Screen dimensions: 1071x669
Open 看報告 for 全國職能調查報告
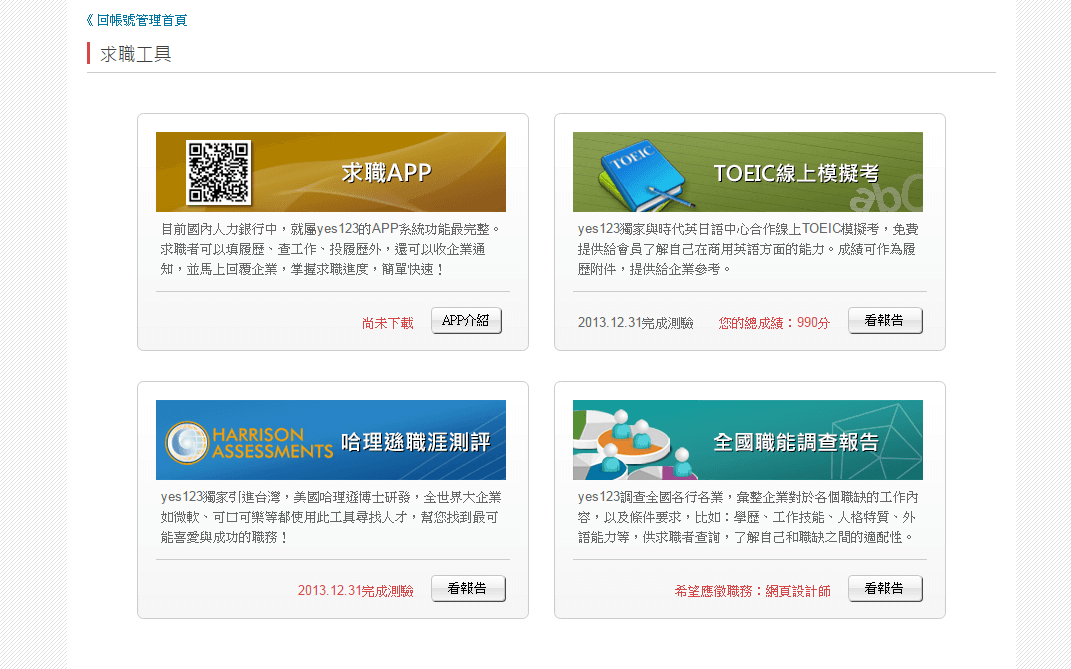coord(885,588)
